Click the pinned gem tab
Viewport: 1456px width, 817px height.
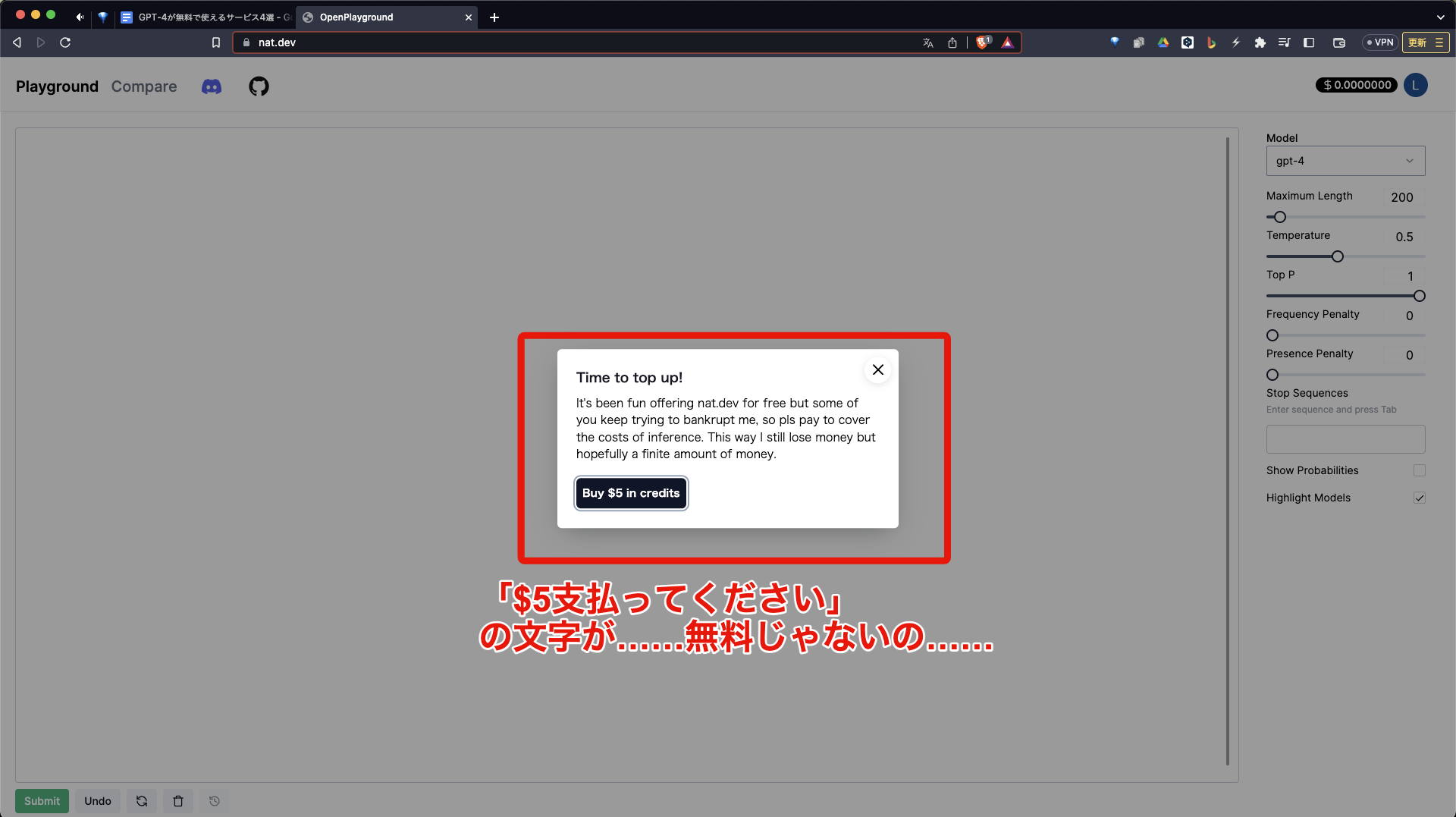pos(103,17)
